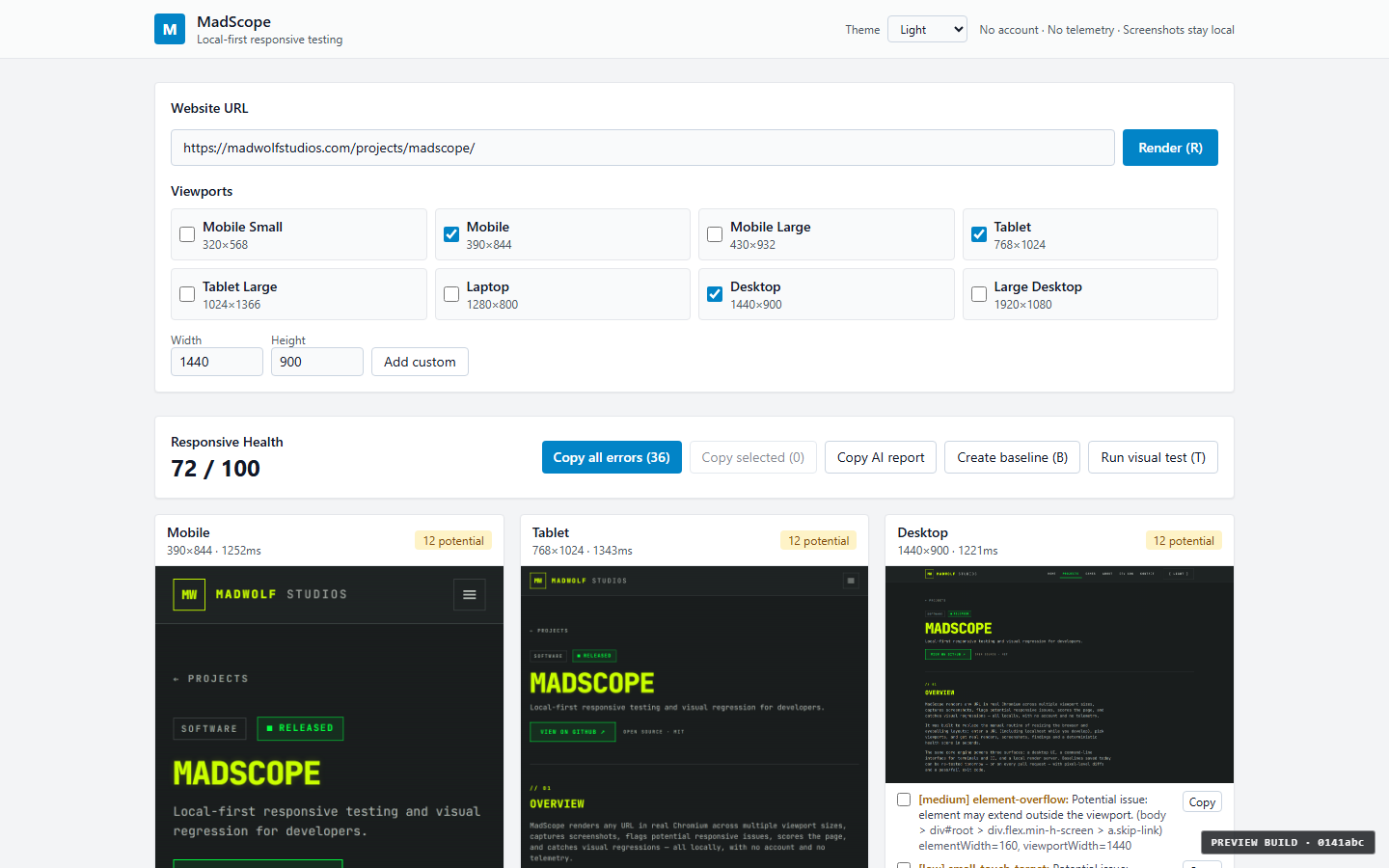Click the custom Width field

[217, 362]
